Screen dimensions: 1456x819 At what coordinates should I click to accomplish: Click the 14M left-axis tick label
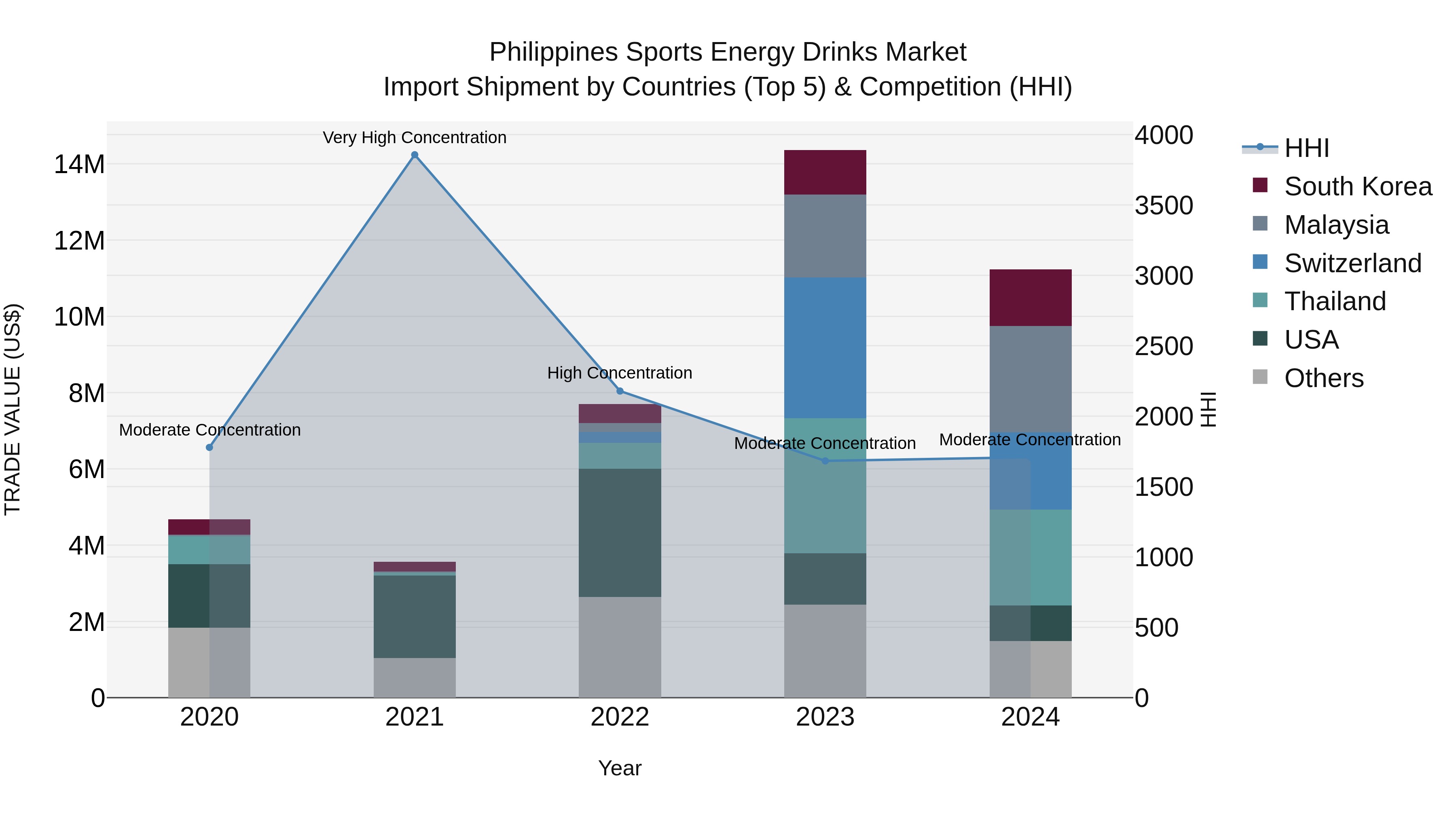point(79,165)
